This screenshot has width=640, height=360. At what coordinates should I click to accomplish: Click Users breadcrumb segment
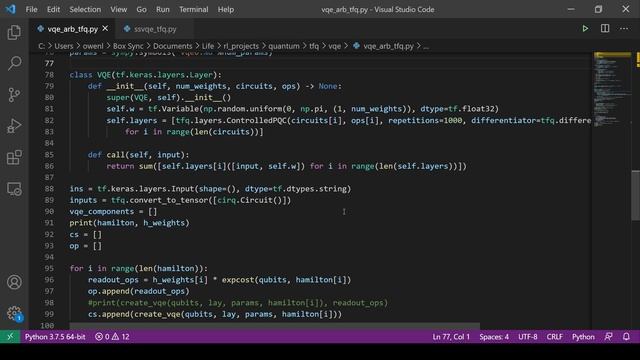click(x=64, y=46)
